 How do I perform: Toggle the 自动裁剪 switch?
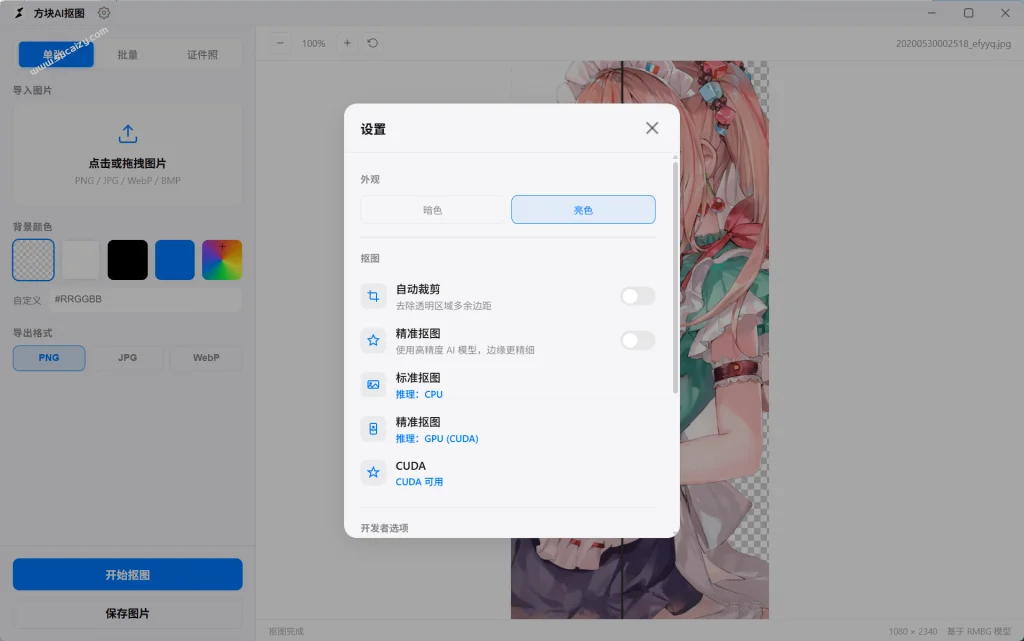637,296
